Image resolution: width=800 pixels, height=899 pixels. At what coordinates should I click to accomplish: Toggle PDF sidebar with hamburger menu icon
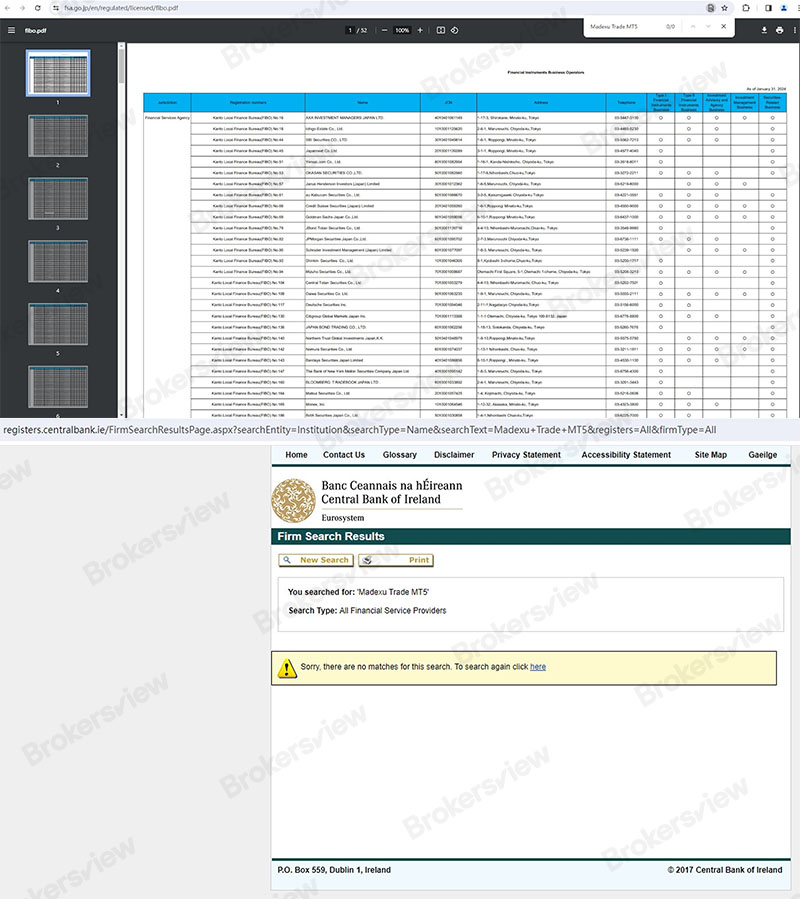click(11, 30)
